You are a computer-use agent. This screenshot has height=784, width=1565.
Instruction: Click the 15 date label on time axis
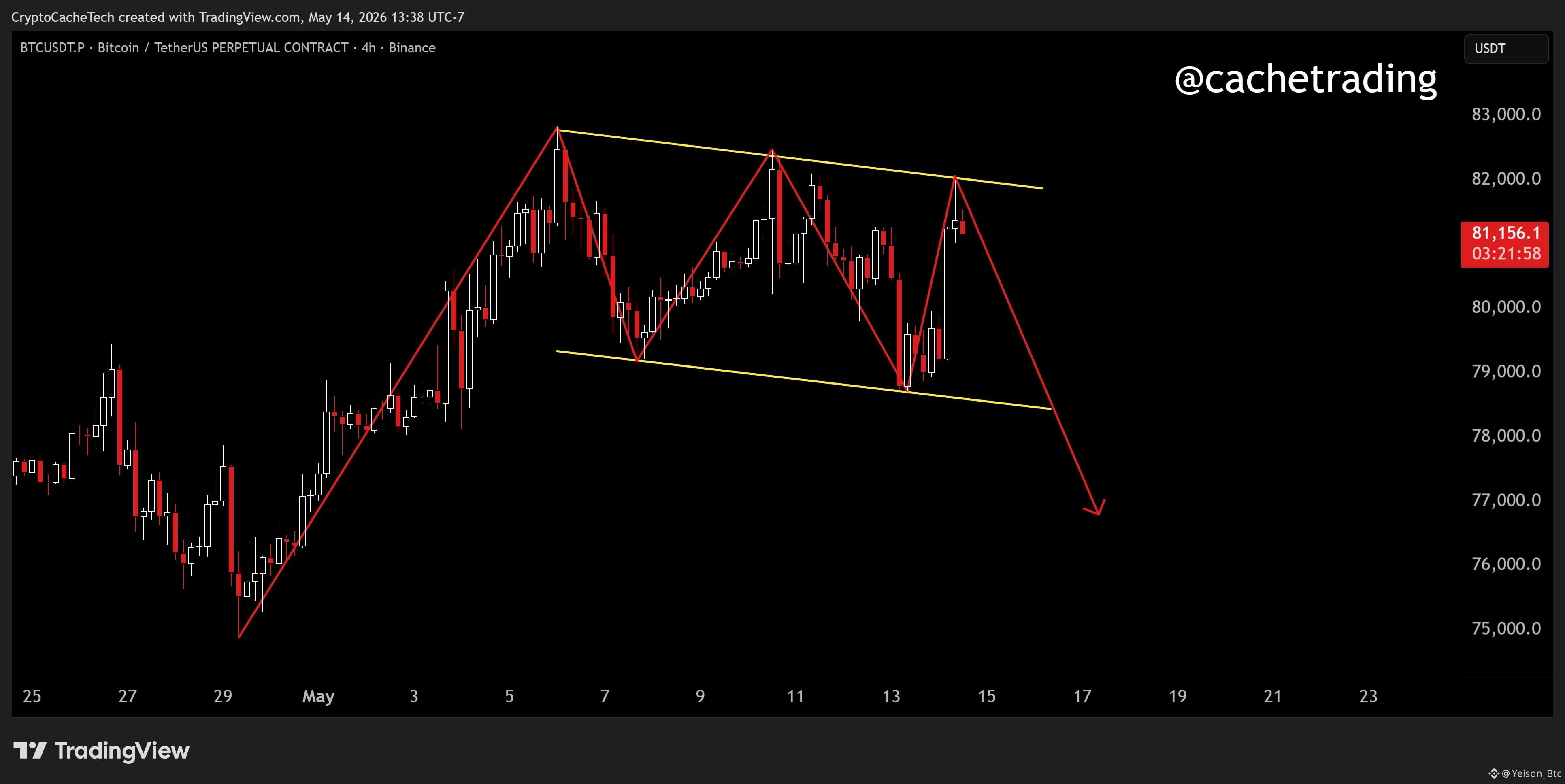[x=987, y=696]
